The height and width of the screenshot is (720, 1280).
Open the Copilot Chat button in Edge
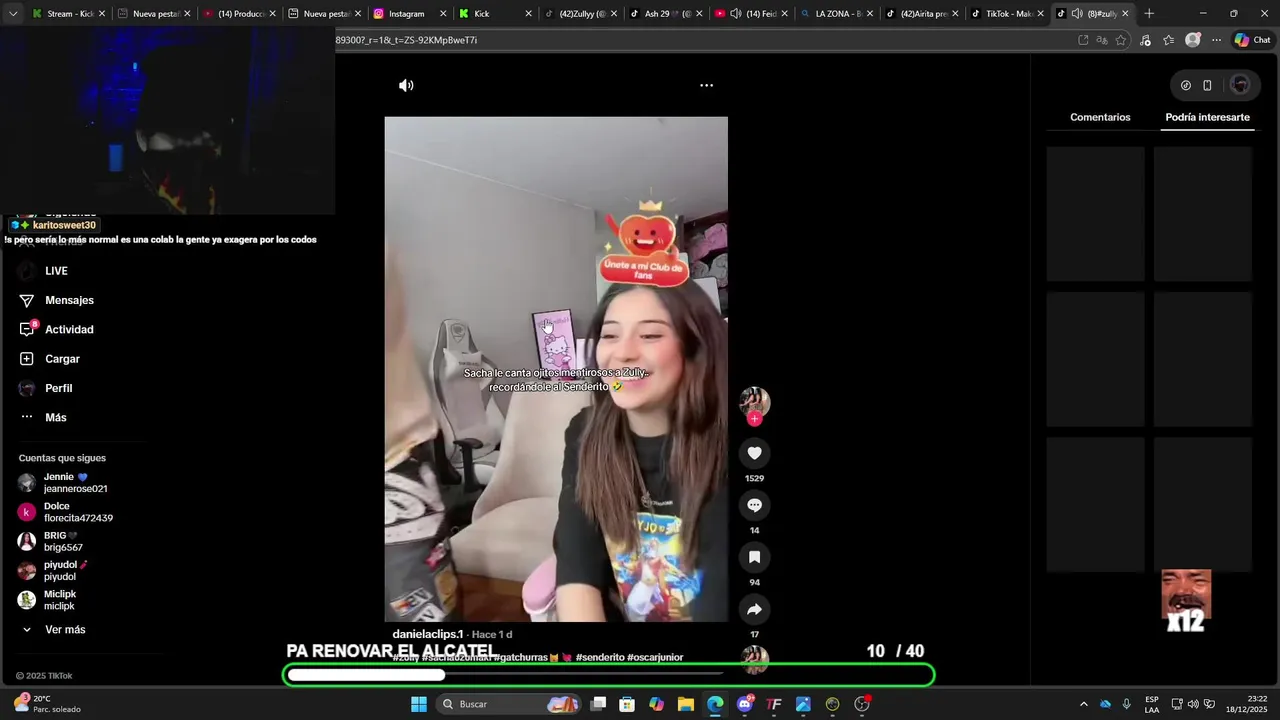[1252, 40]
